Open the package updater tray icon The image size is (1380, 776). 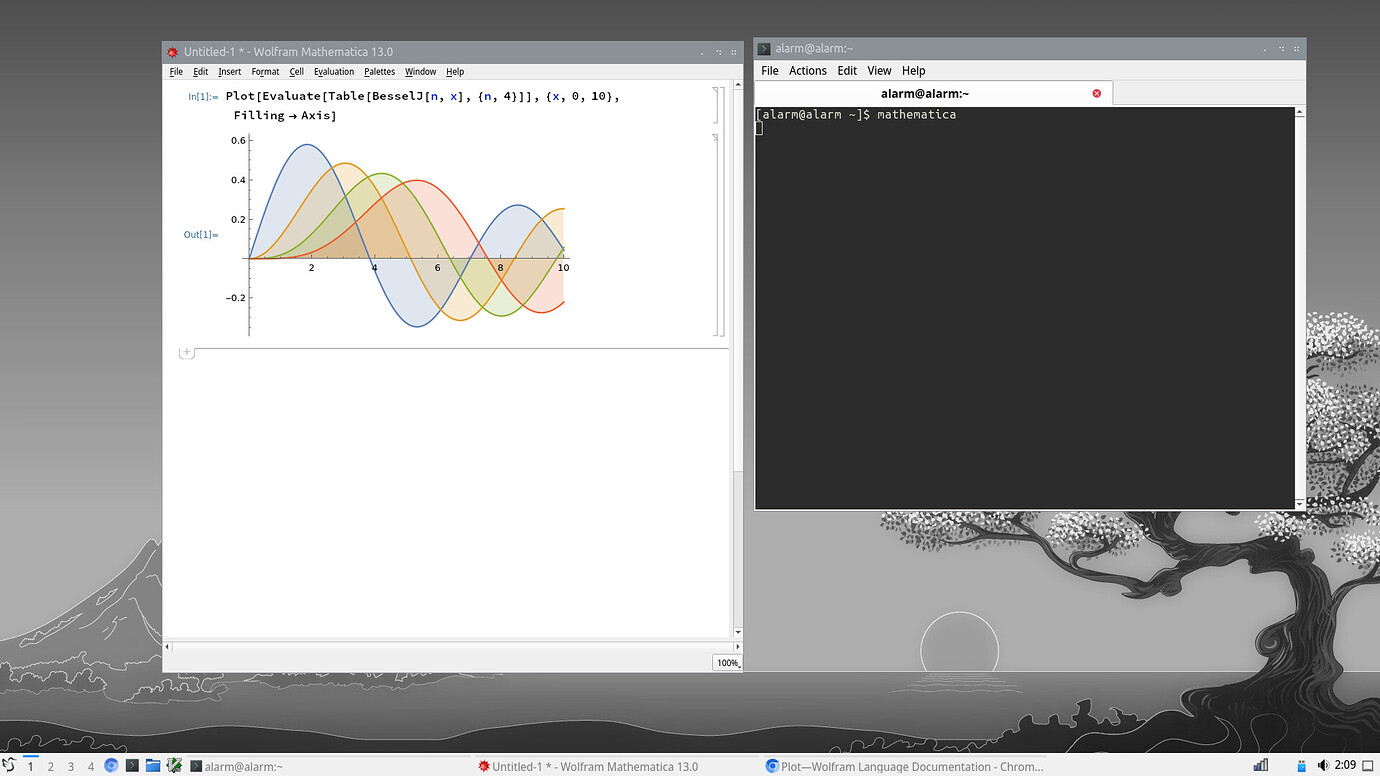[1301, 765]
